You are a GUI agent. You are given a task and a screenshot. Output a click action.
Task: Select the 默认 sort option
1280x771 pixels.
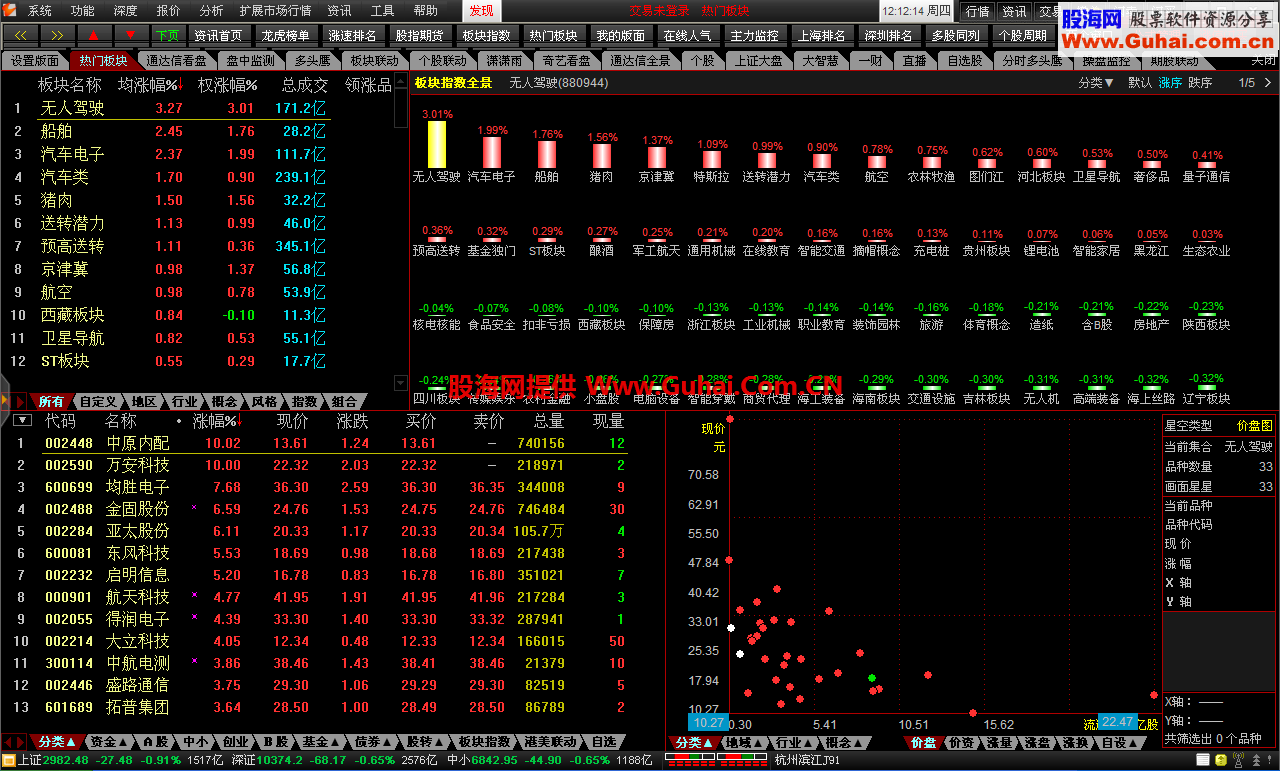pos(1140,83)
